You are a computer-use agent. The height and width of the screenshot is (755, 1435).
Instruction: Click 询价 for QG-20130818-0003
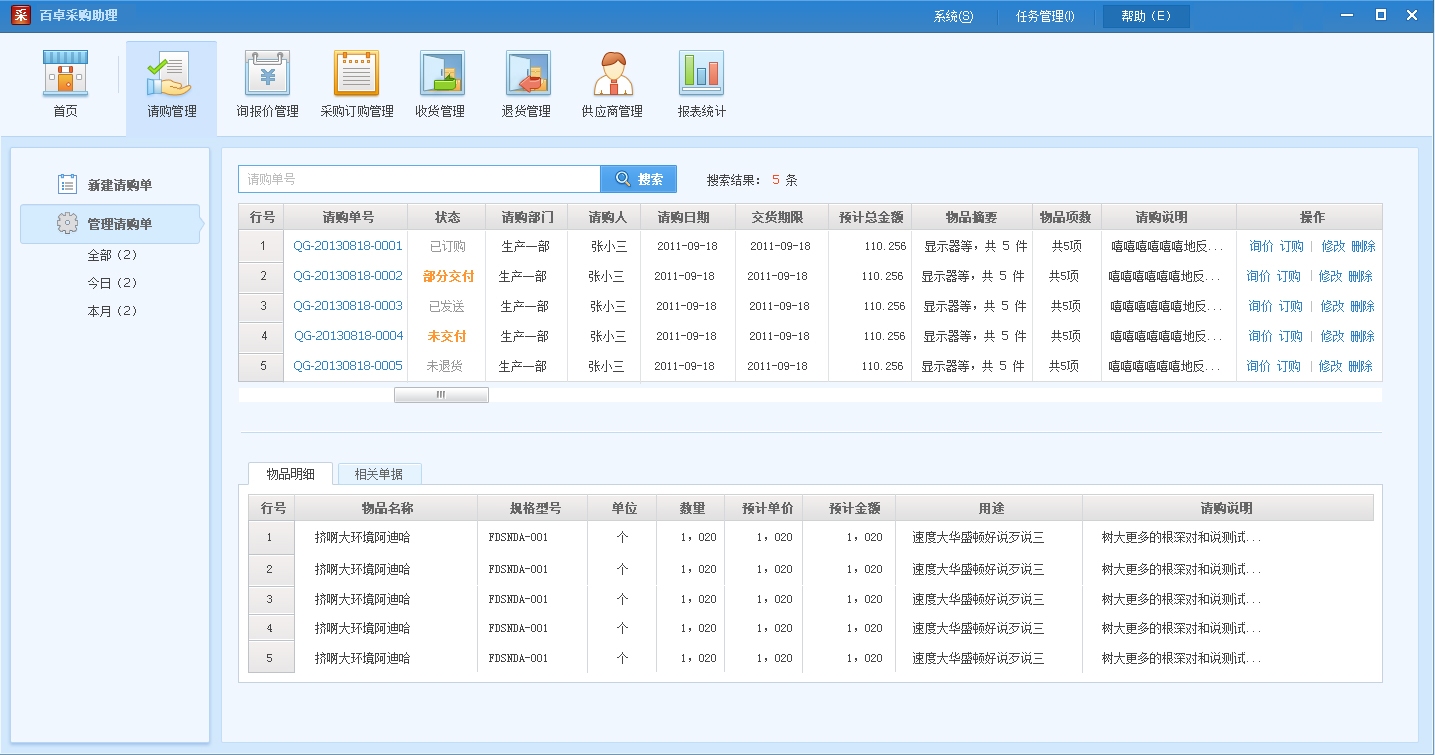pos(1260,306)
